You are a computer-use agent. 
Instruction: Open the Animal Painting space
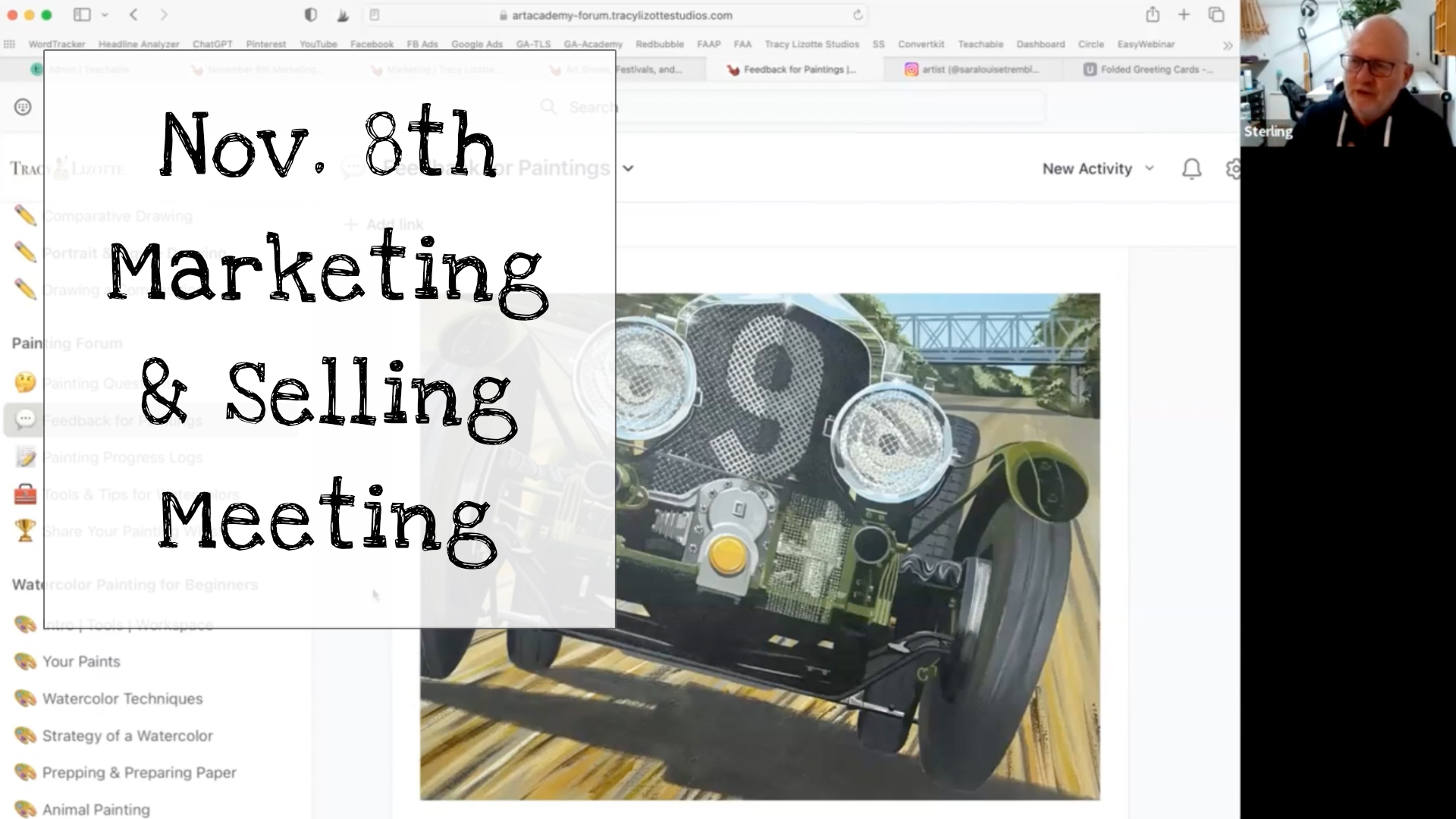pos(96,809)
